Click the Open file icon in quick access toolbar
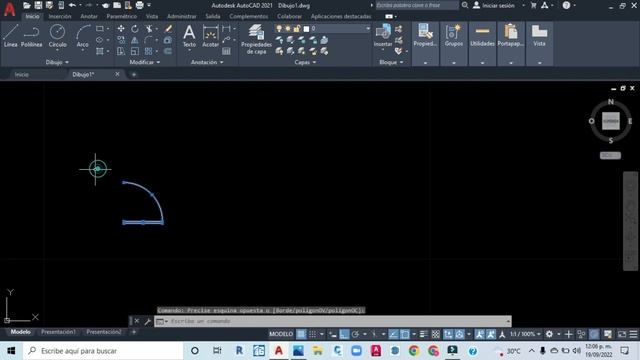This screenshot has height=360, width=640. tap(27, 5)
